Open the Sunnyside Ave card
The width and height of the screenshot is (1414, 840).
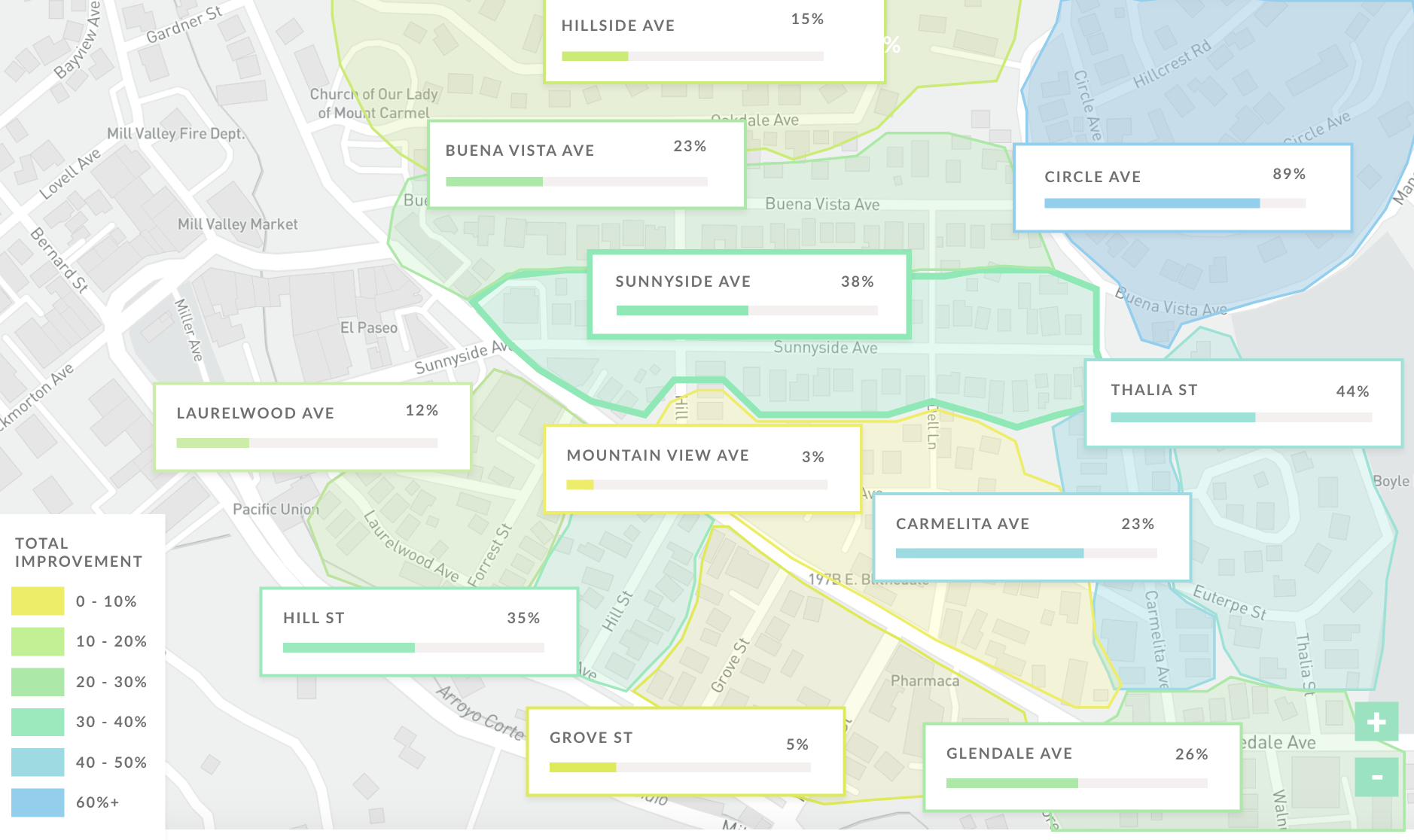(x=749, y=294)
